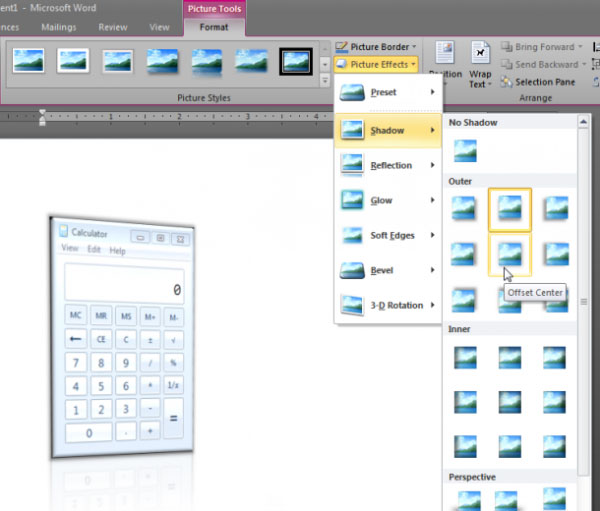Viewport: 600px width, 511px height.
Task: Apply the third Perspective shadow option
Action: pos(554,499)
